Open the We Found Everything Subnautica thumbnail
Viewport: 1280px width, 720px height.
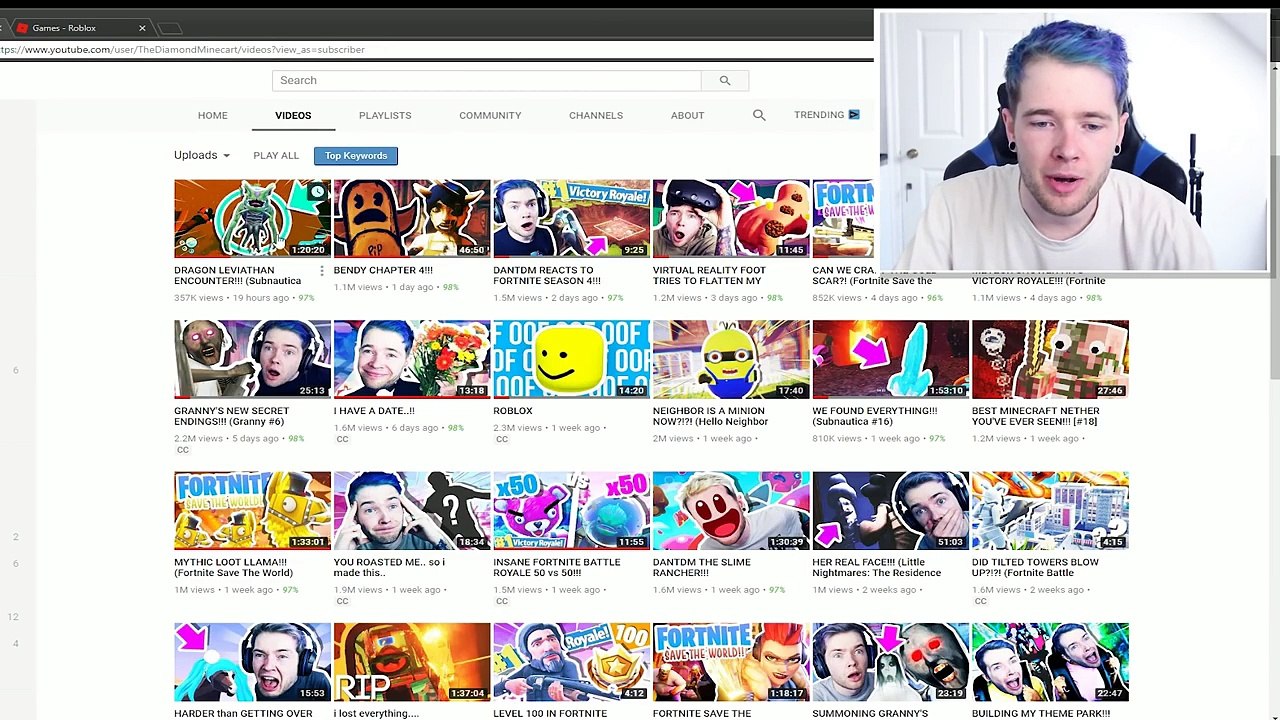[890, 359]
